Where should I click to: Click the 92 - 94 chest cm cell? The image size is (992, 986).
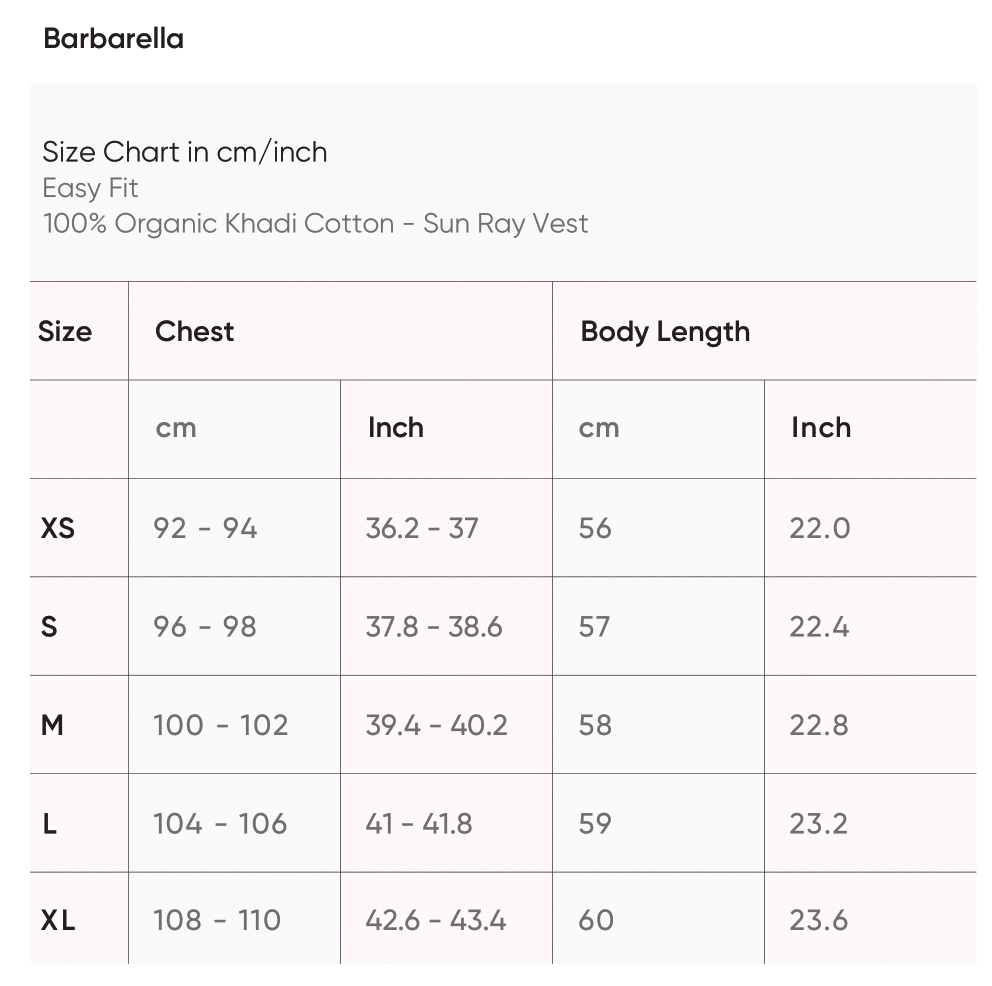(205, 528)
